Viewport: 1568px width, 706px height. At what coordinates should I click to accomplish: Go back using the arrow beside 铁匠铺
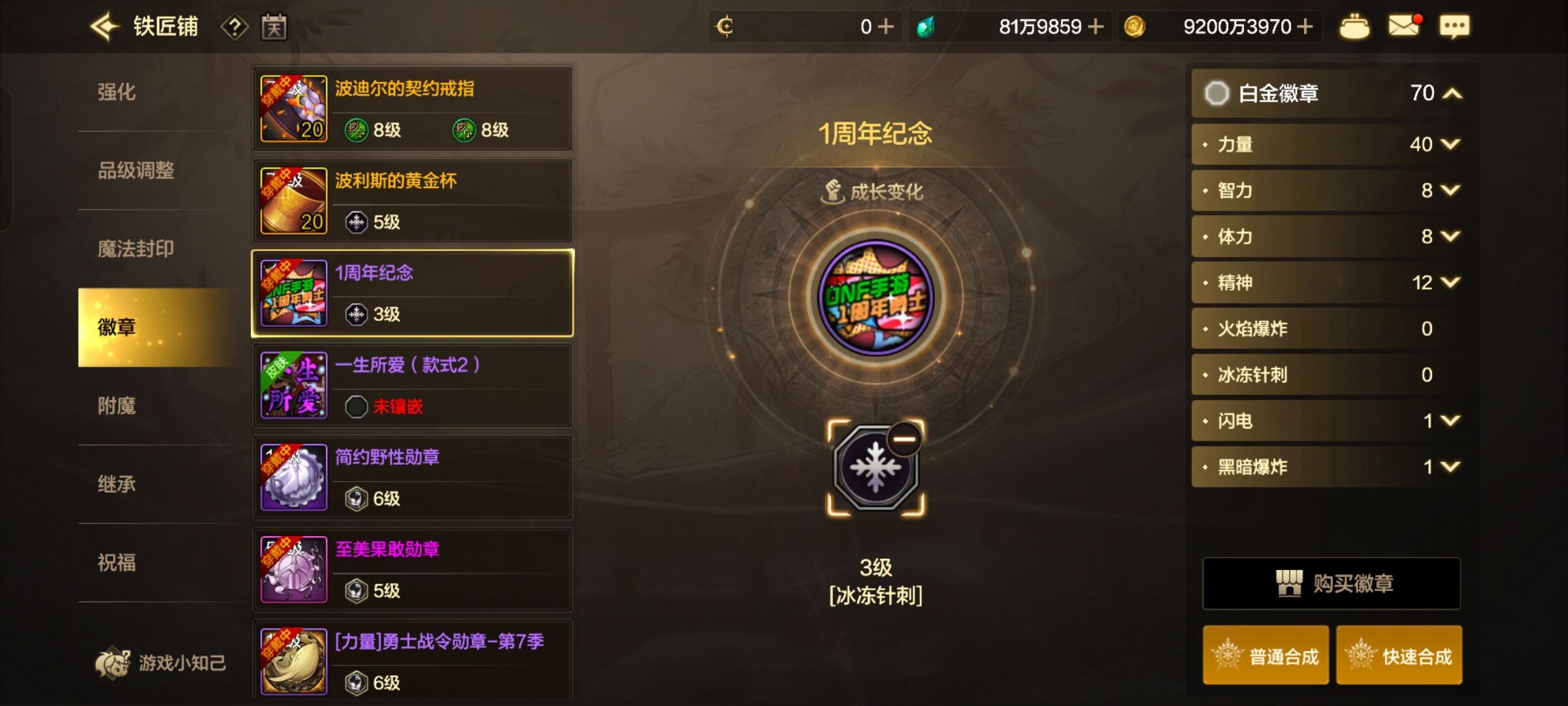coord(105,27)
